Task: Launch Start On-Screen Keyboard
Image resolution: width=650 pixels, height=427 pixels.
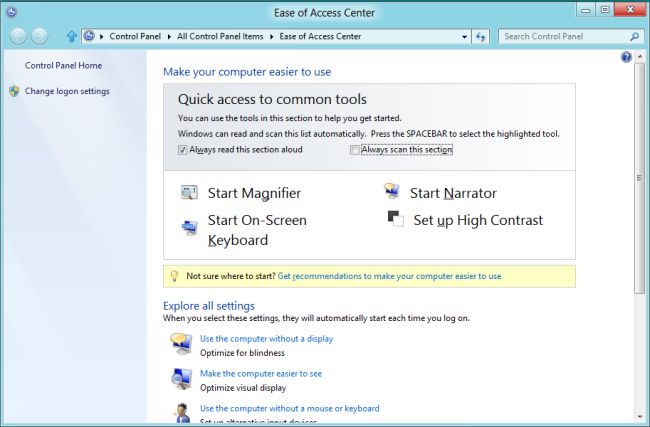Action: coord(257,230)
